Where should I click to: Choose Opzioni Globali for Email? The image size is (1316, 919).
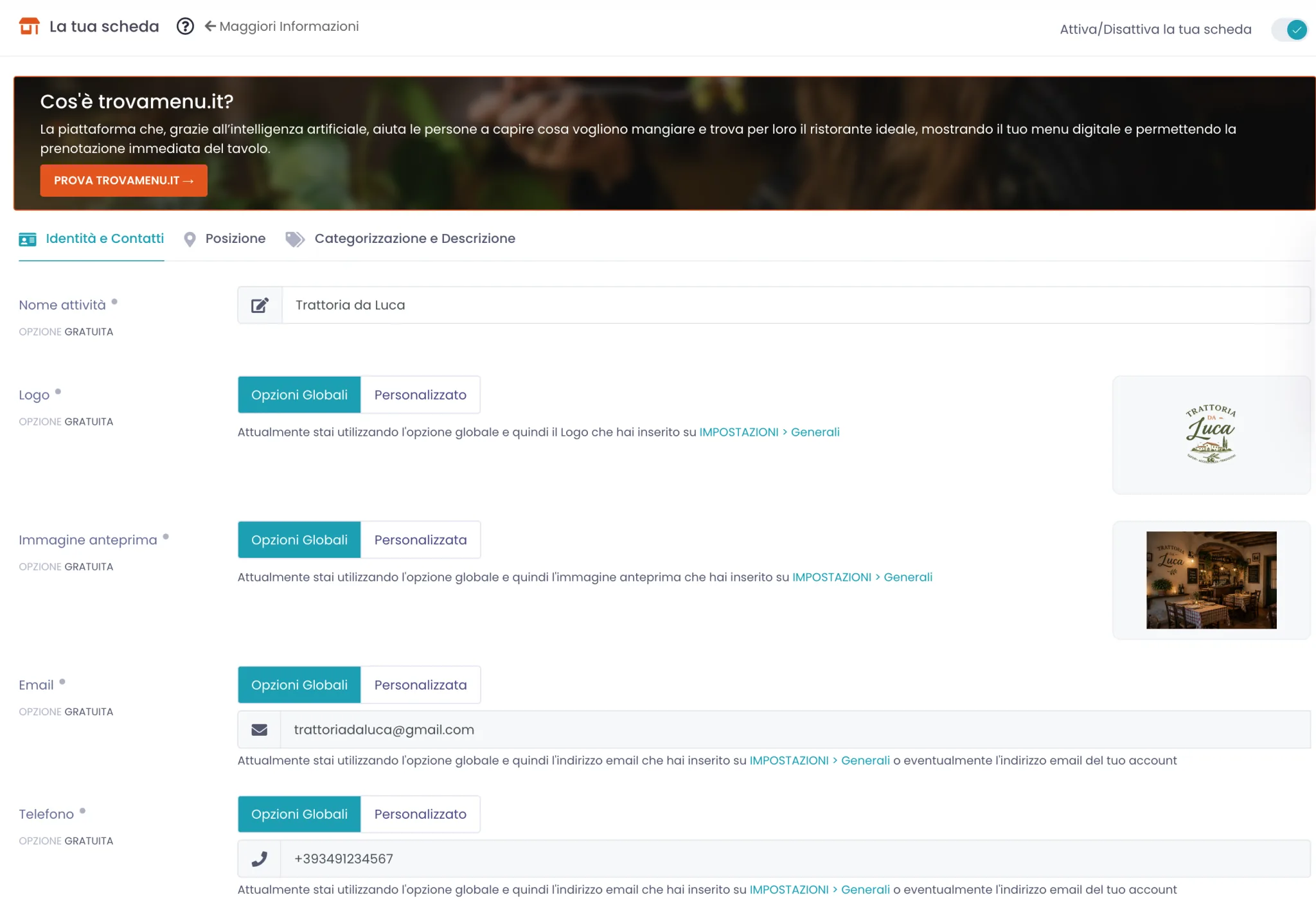(299, 685)
